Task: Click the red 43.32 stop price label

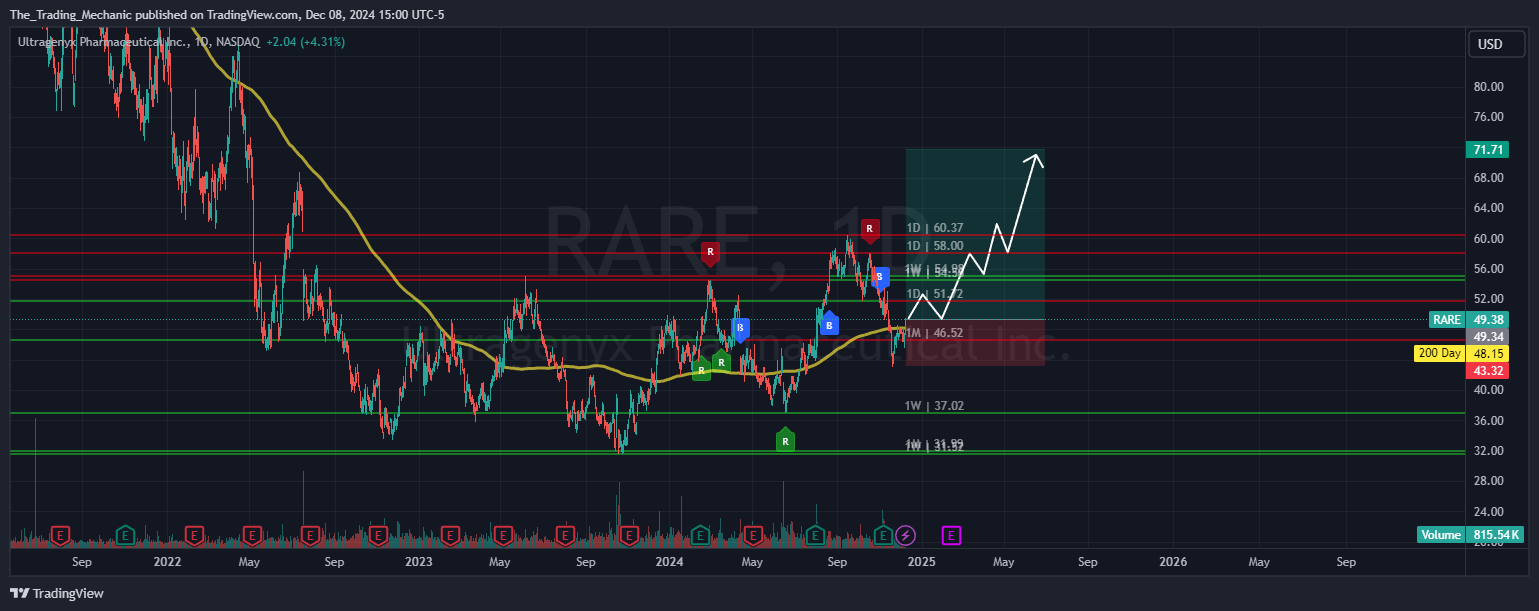Action: [x=1486, y=370]
